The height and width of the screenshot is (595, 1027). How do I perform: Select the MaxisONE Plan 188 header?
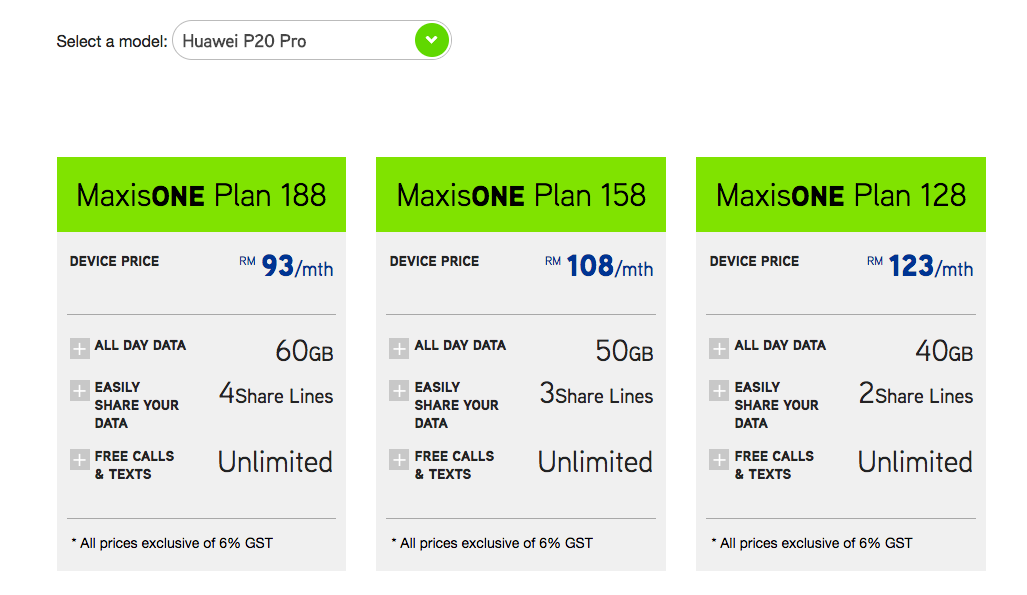point(201,195)
